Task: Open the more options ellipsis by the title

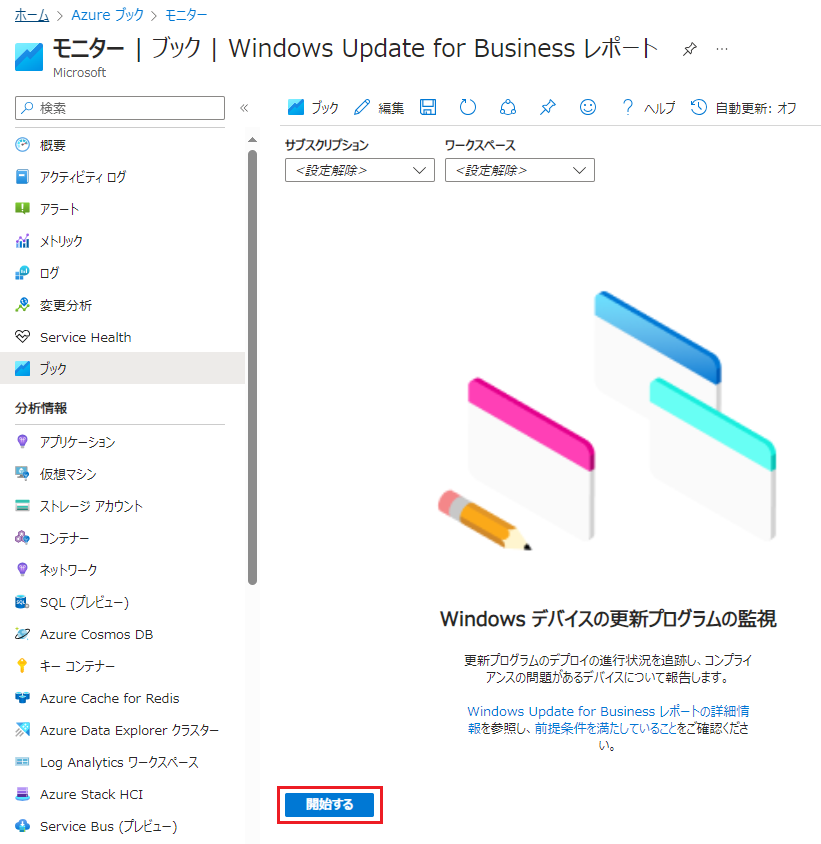Action: (x=722, y=50)
